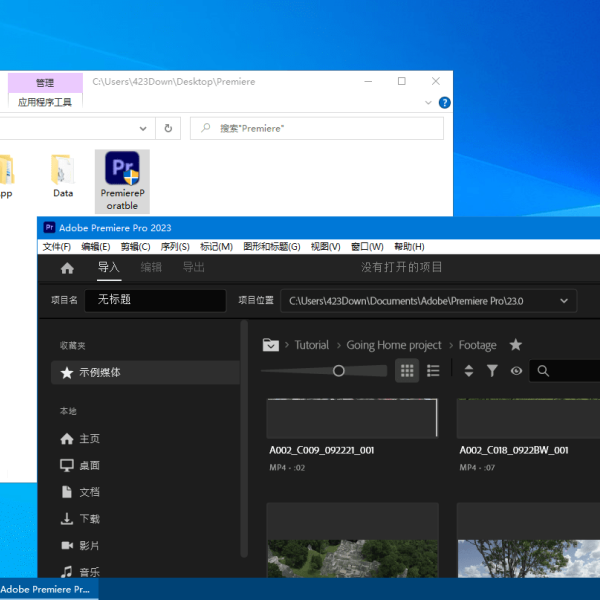Maximize the Explorer window
The image size is (600, 600).
pos(402,81)
